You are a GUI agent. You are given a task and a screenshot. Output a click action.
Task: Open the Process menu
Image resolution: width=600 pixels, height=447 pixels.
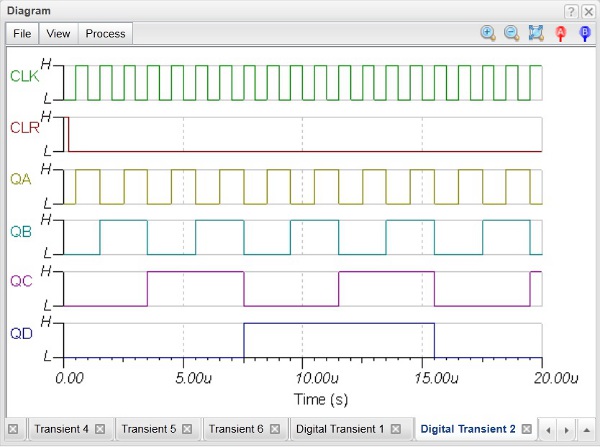coord(105,34)
